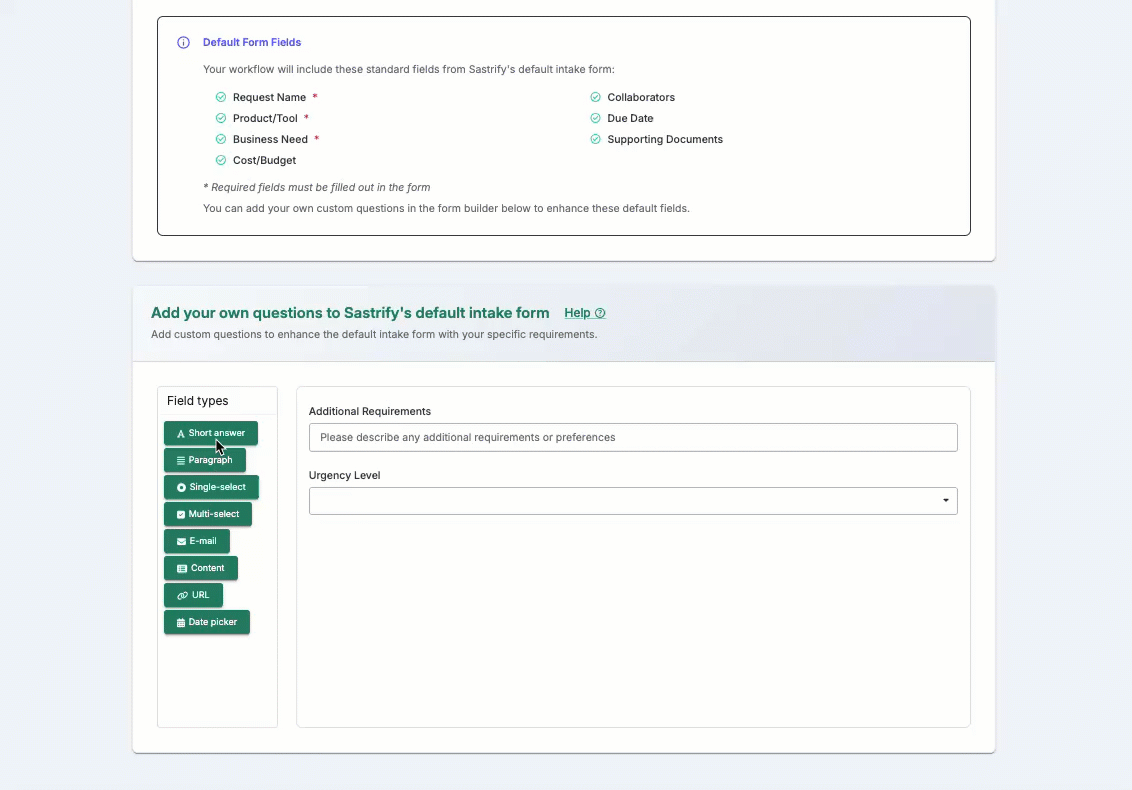The width and height of the screenshot is (1132, 790).
Task: Click the Field types panel heading
Action: [198, 401]
